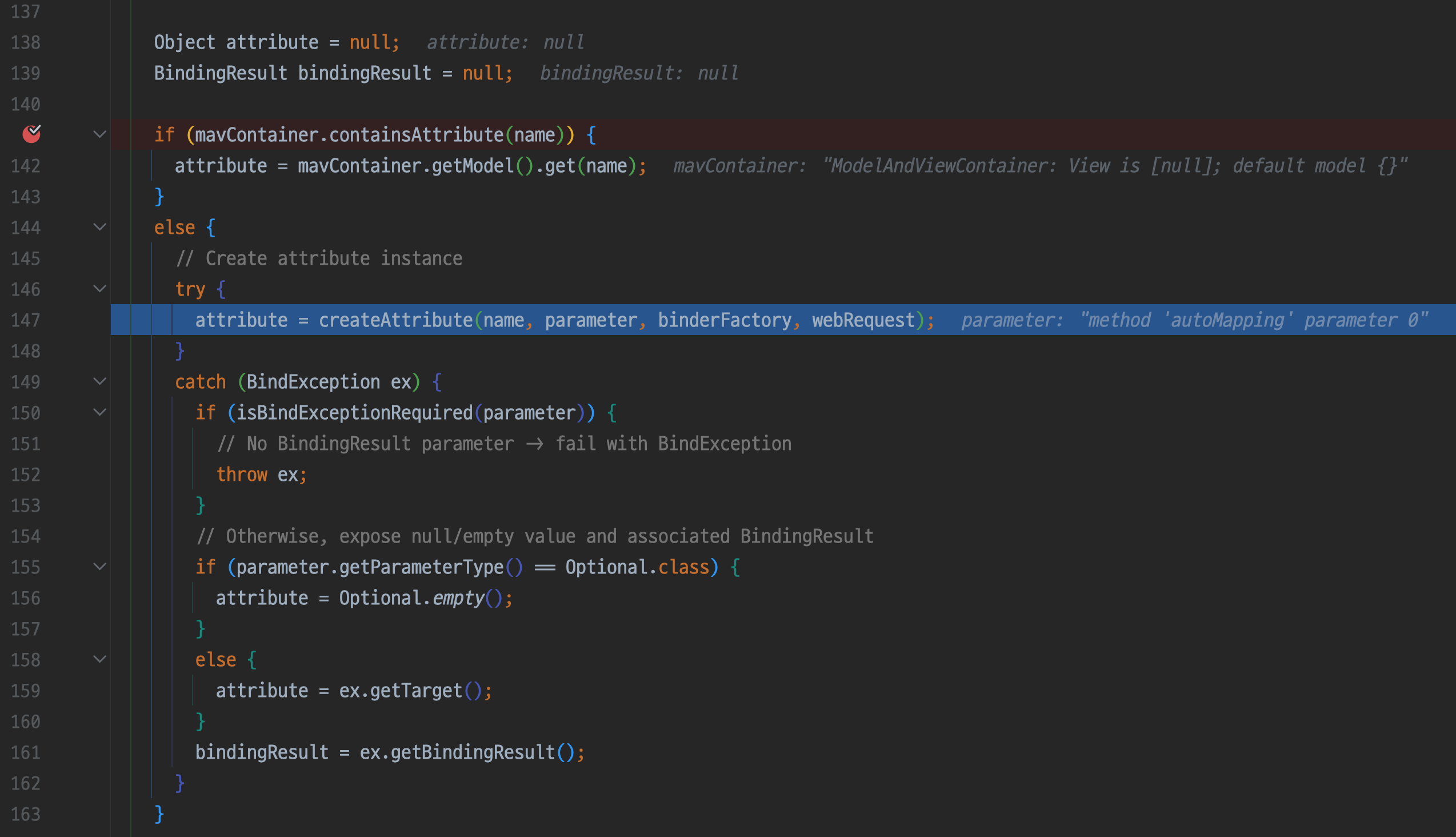Image resolution: width=1456 pixels, height=837 pixels.
Task: Click the isBindExceptionRequired method call
Action: point(354,413)
